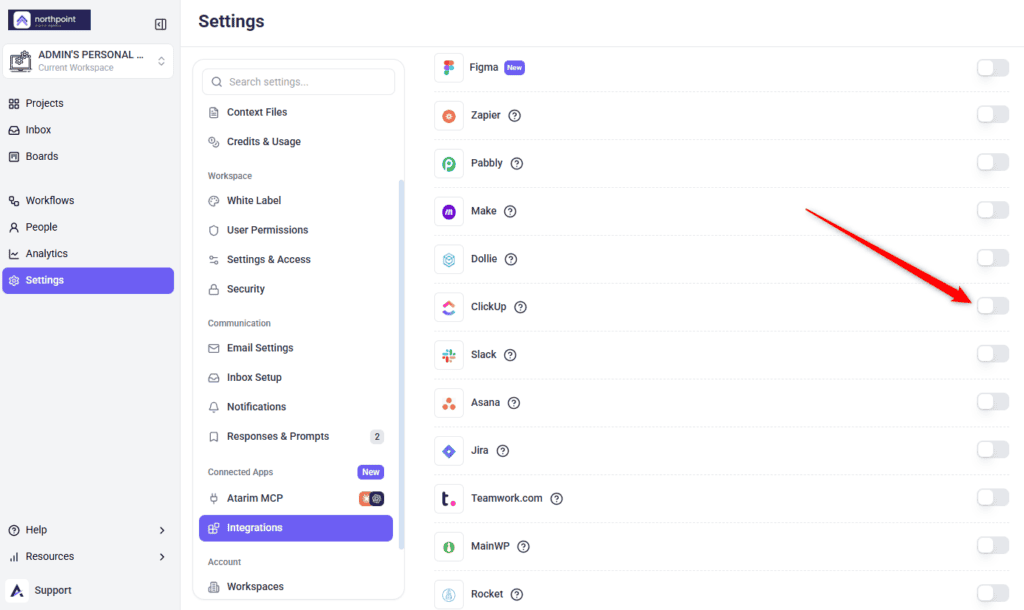Click the Slack integration logo
This screenshot has width=1024, height=610.
tap(449, 355)
